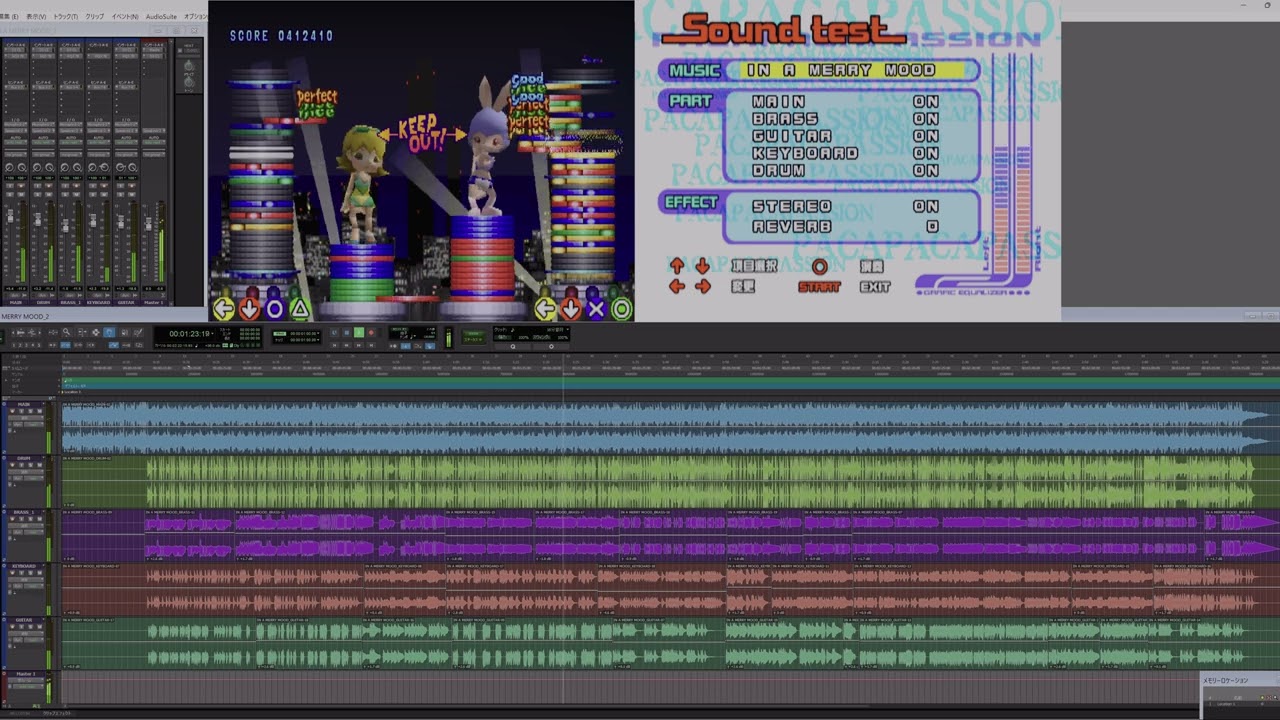Open the group assignment dropdown on KEYBOARD channel
The width and height of the screenshot is (1280, 720).
pos(99,154)
